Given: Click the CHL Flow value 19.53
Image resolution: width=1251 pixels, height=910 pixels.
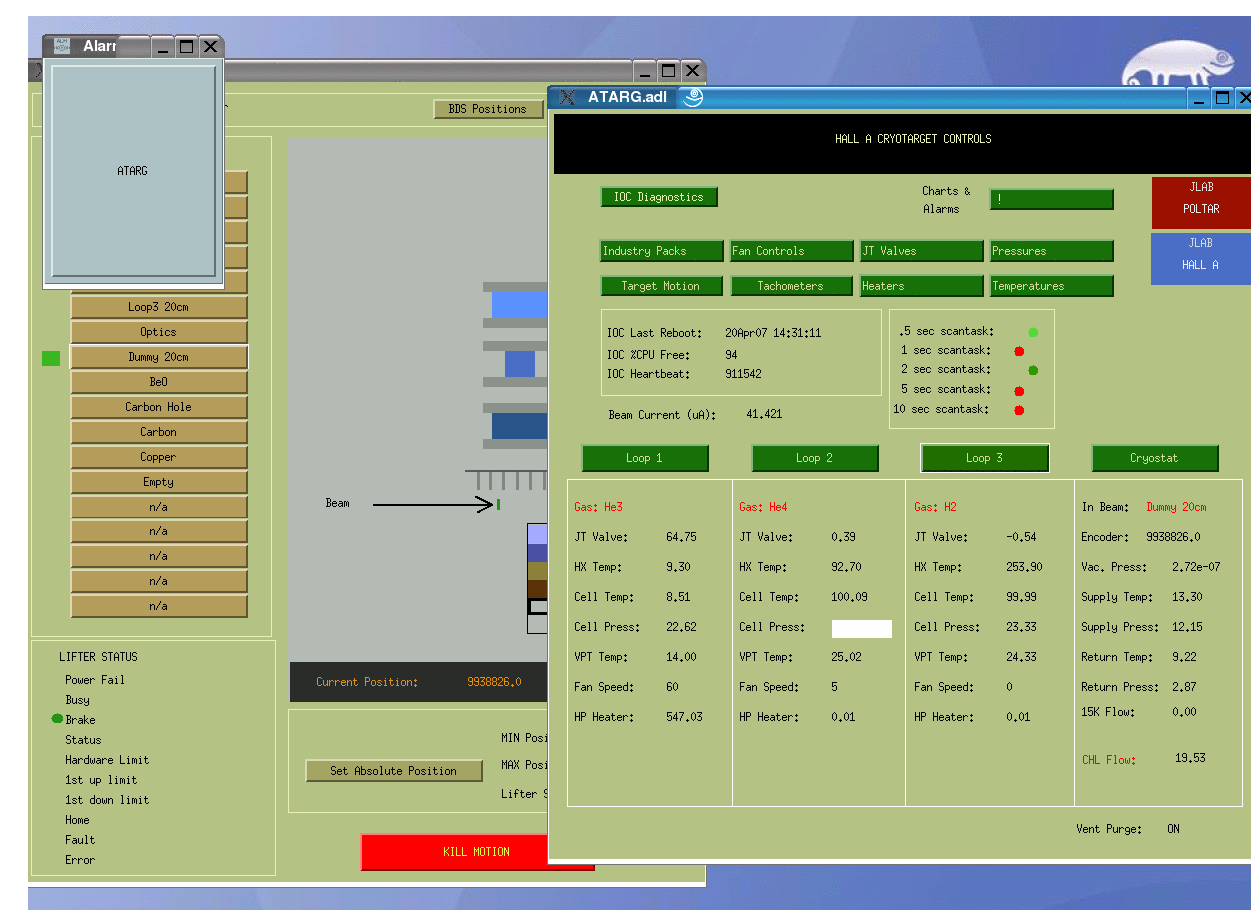Looking at the screenshot, I should click(1190, 758).
